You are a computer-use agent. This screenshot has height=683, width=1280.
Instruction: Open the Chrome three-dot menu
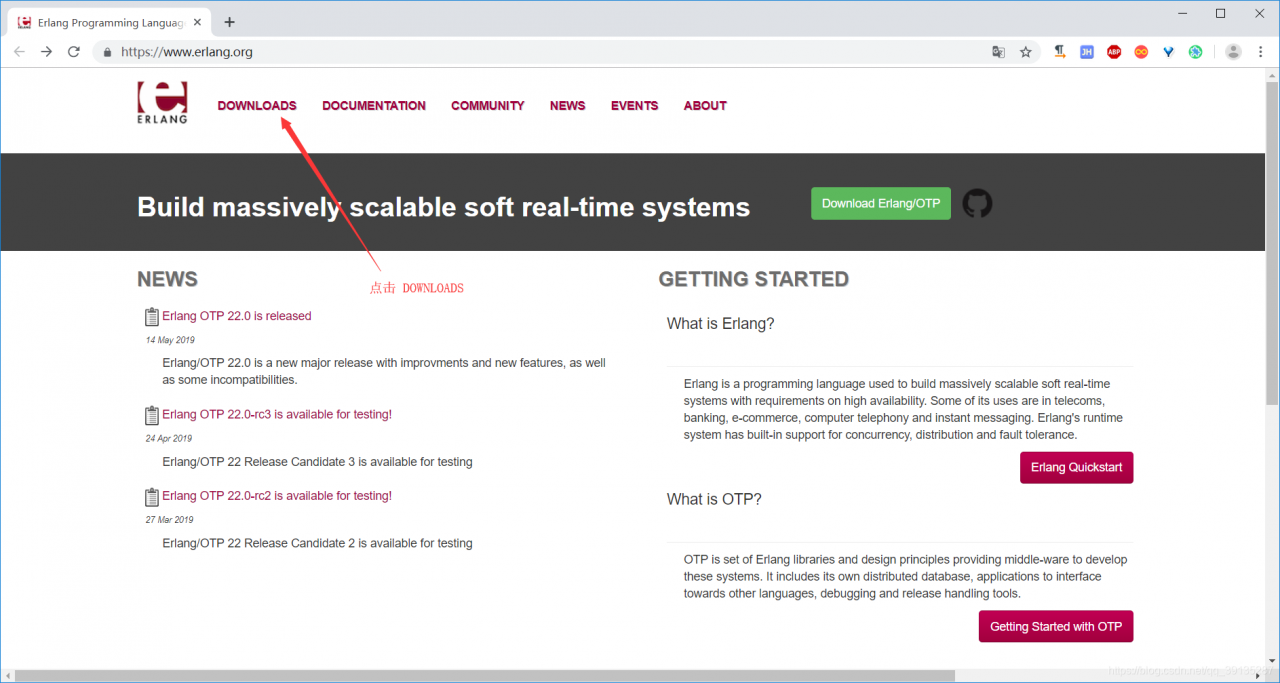pos(1261,52)
